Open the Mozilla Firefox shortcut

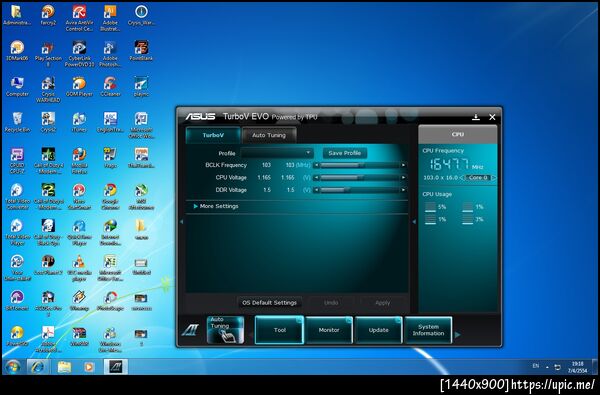click(79, 161)
